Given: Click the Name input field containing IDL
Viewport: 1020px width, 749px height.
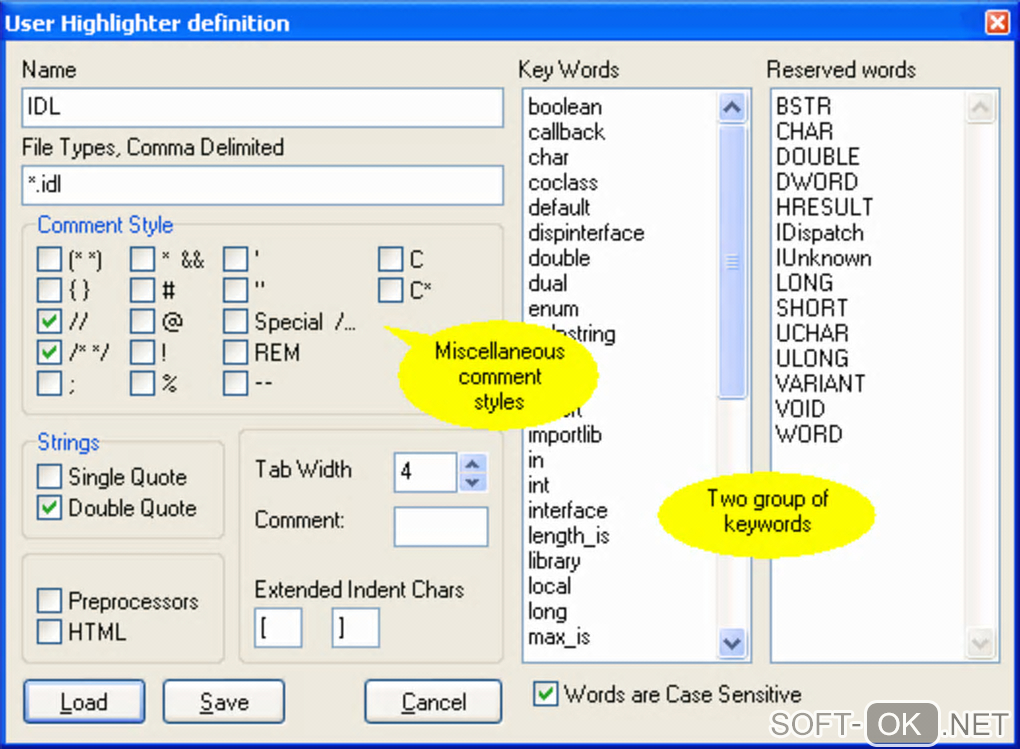Looking at the screenshot, I should pyautogui.click(x=263, y=107).
